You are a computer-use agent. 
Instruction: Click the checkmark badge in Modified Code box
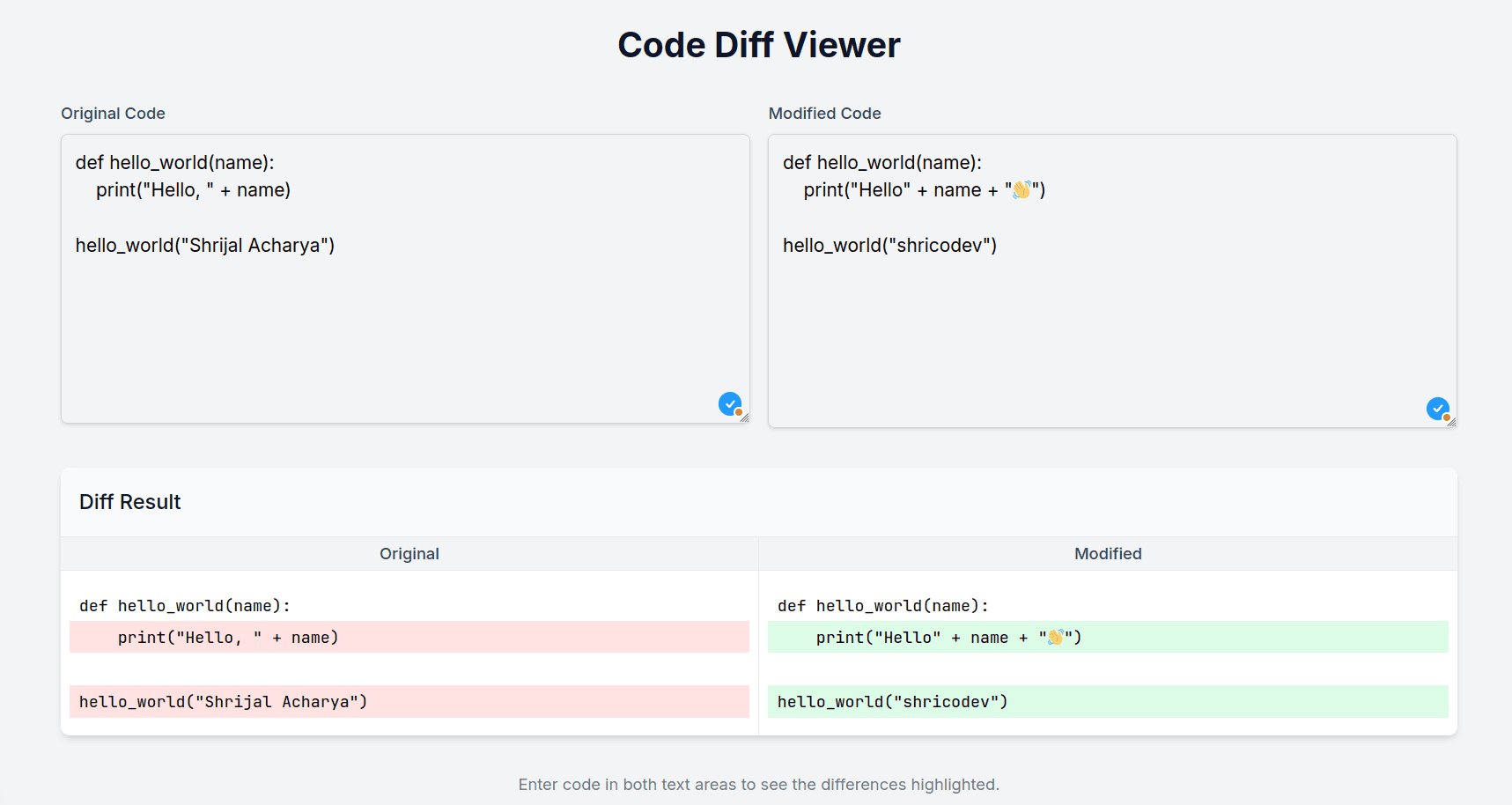(x=1438, y=409)
